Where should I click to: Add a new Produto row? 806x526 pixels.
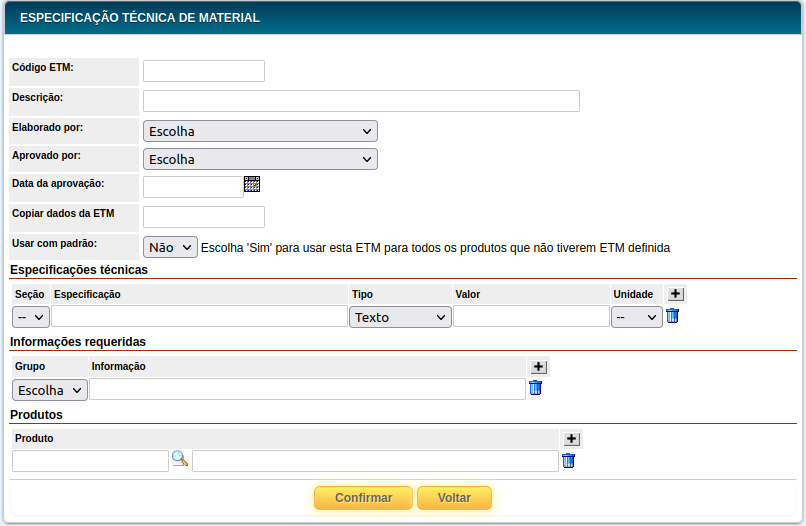(571, 439)
